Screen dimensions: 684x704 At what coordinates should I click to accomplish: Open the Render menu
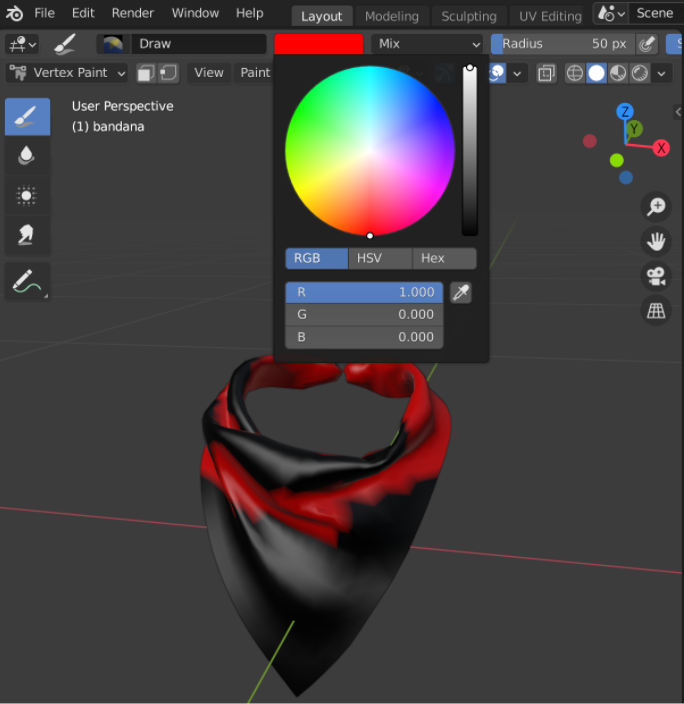click(x=133, y=13)
